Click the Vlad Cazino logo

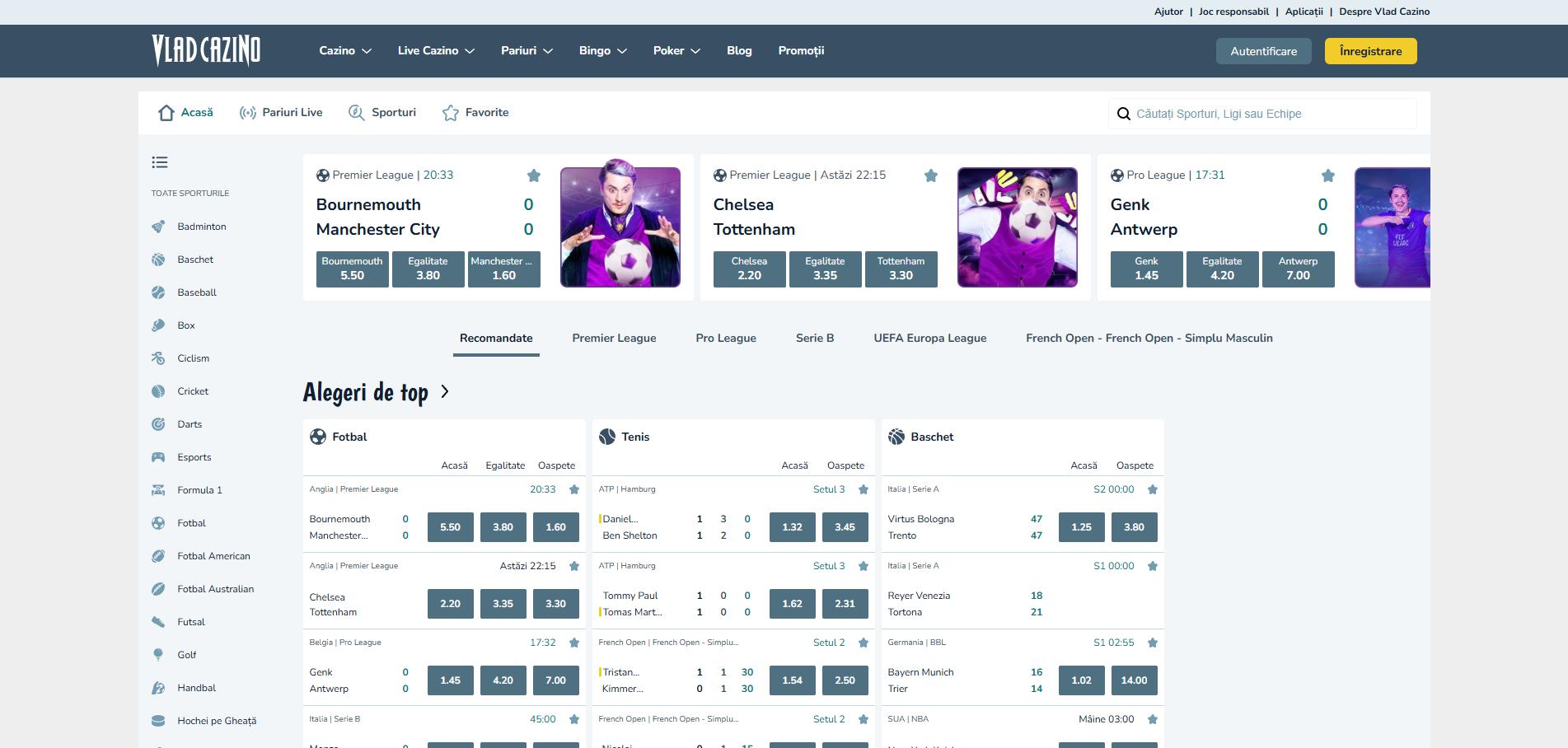[206, 51]
